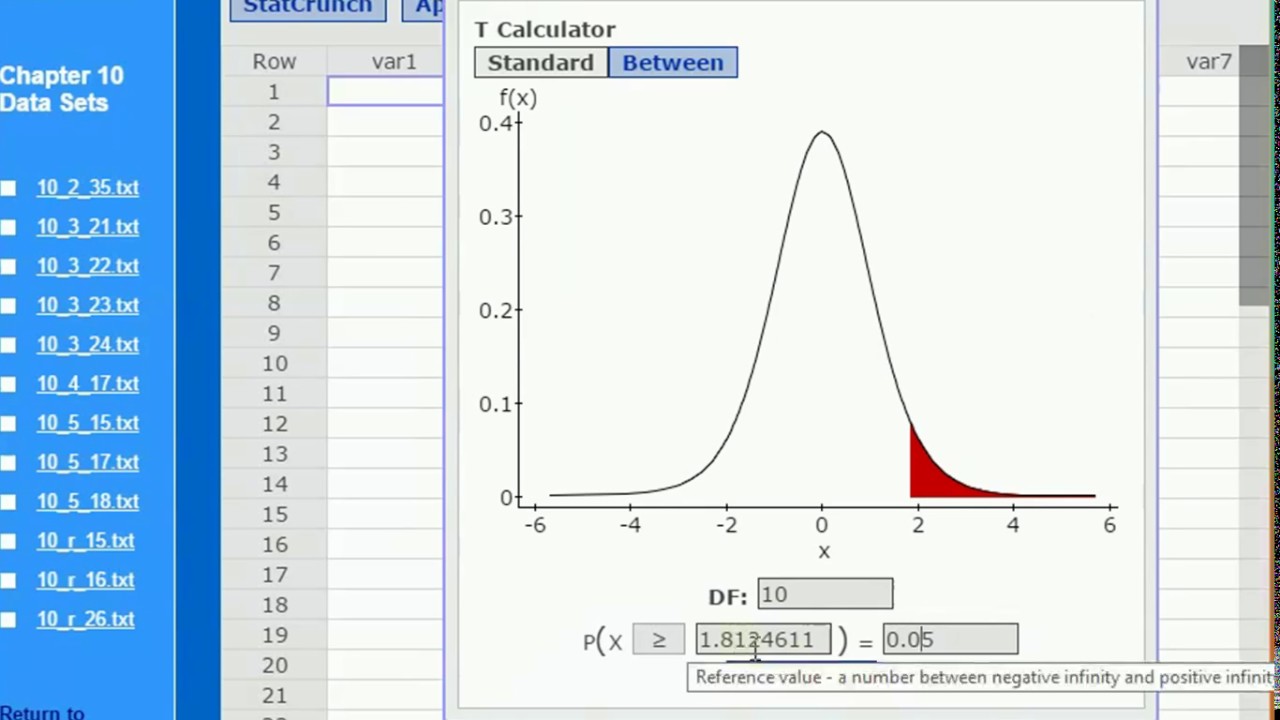Tick the checkbox beside 10_5_18.txt
The image size is (1280, 720).
click(x=8, y=502)
